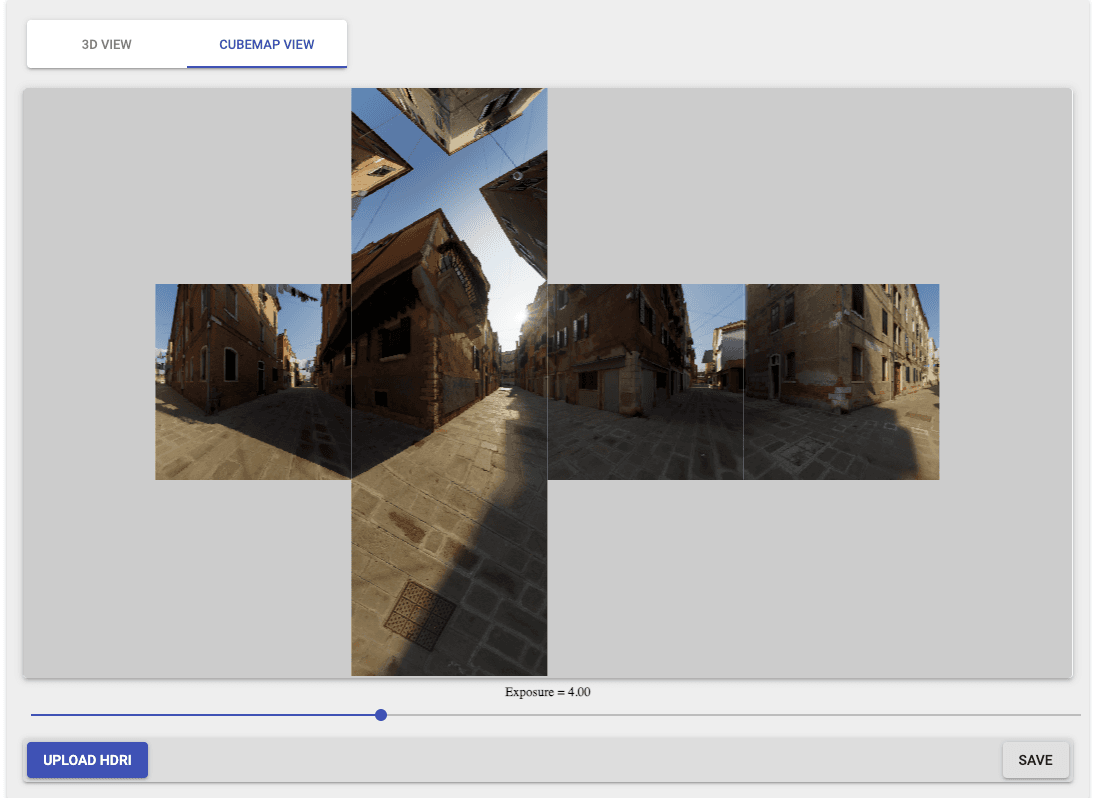
Task: Click the leftmost cubemap face of the alley
Action: (x=253, y=380)
